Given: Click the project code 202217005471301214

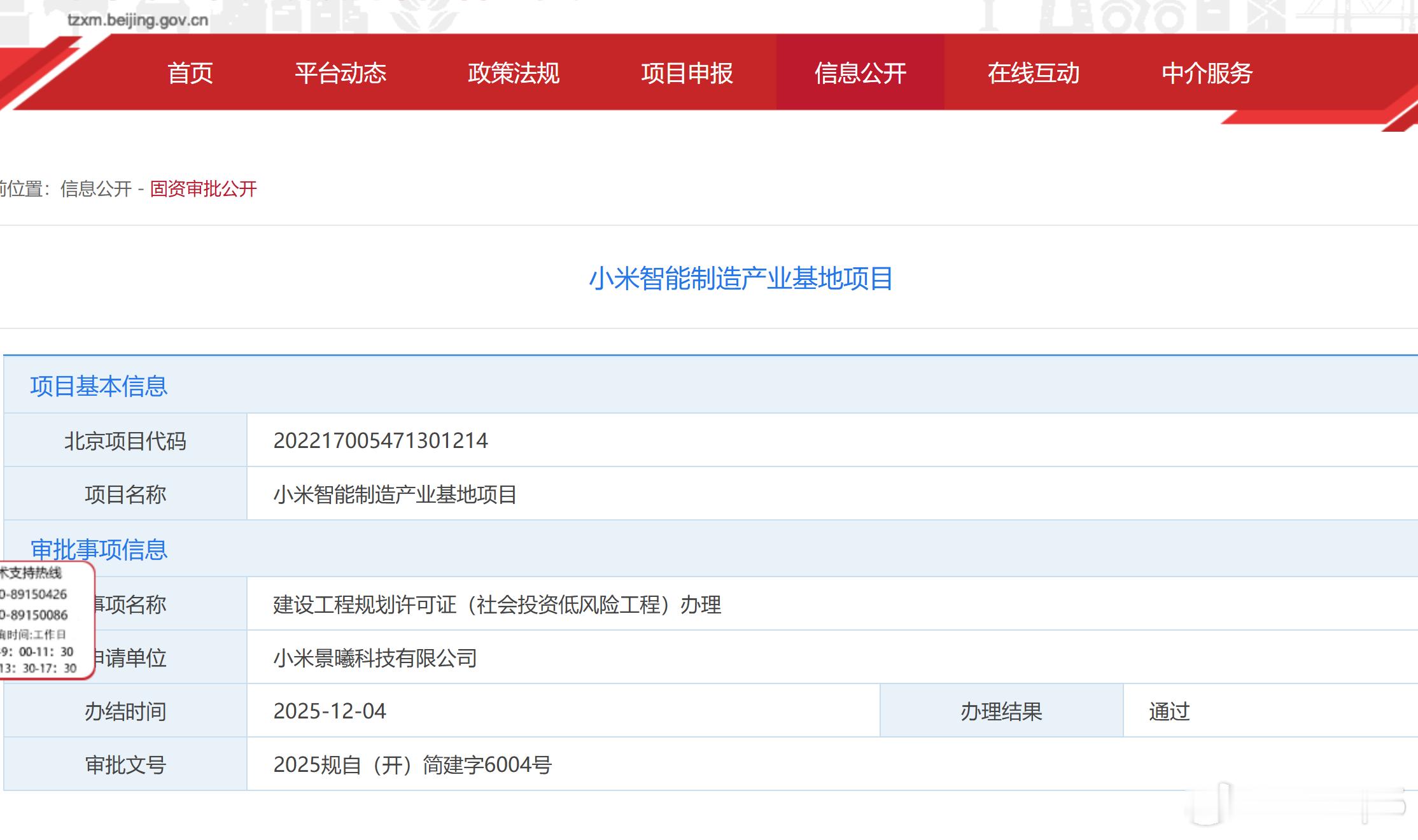Looking at the screenshot, I should click(x=380, y=440).
